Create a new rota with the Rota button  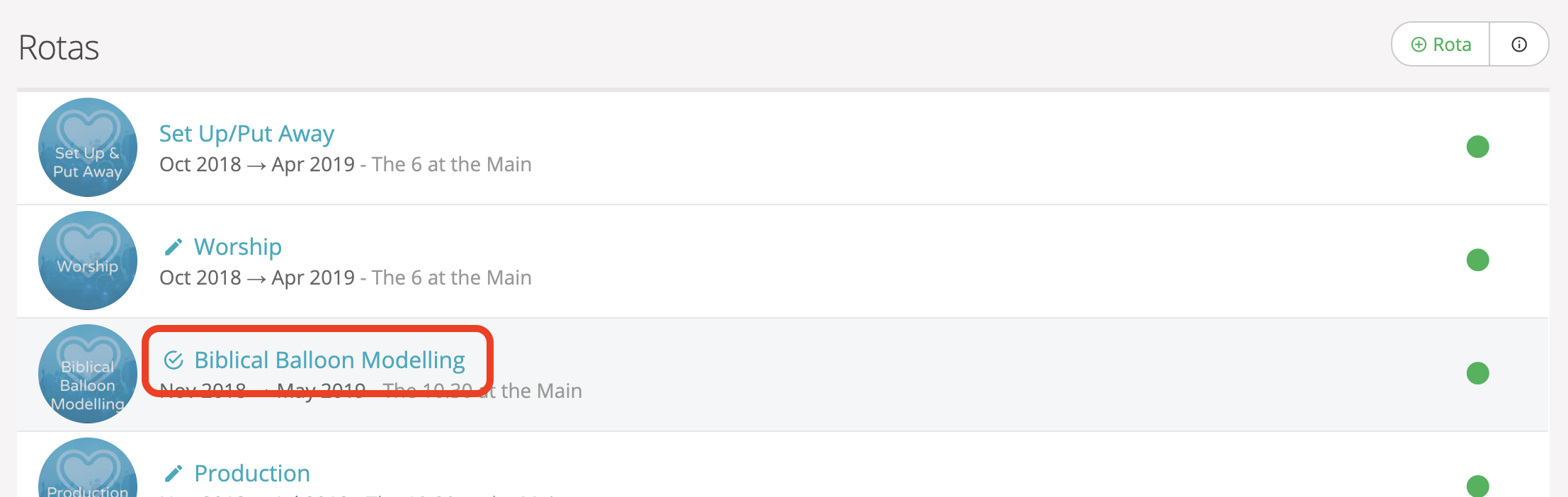tap(1438, 44)
